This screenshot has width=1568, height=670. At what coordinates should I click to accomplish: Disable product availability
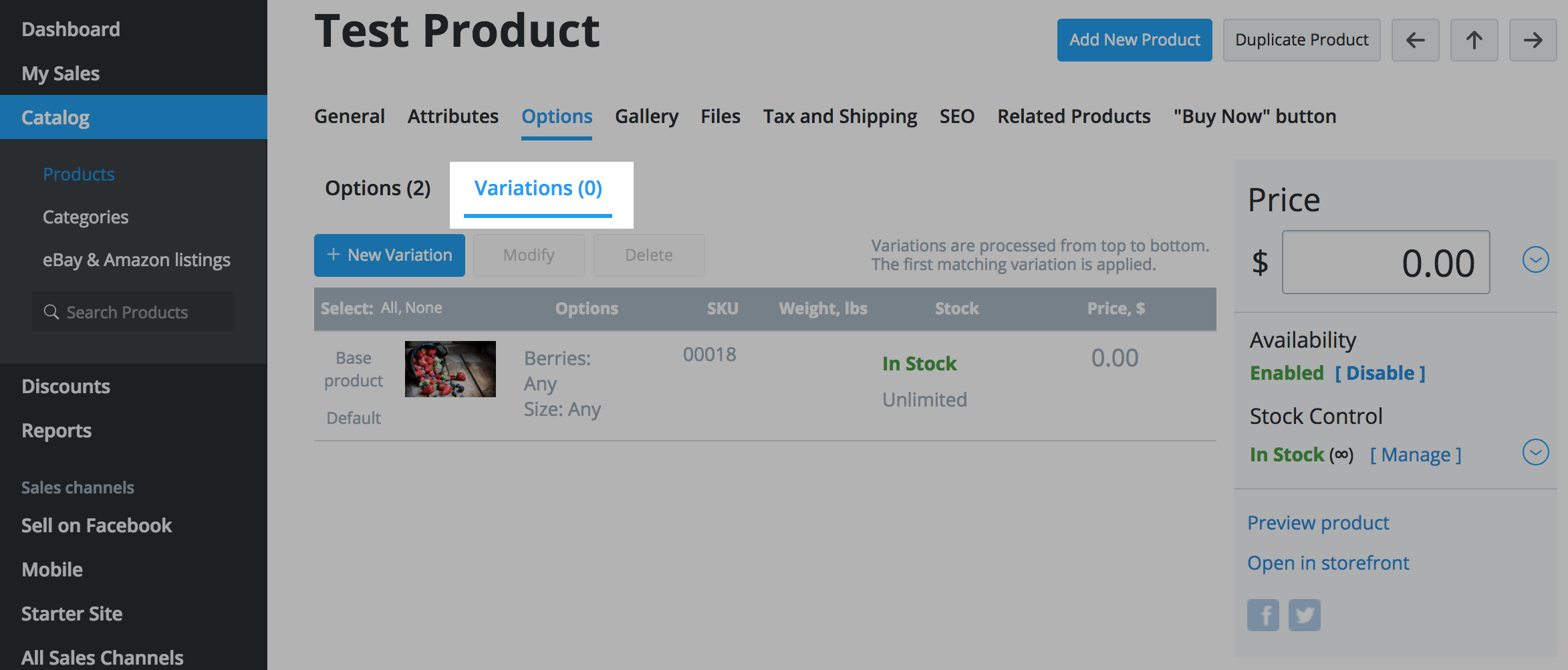click(x=1380, y=373)
